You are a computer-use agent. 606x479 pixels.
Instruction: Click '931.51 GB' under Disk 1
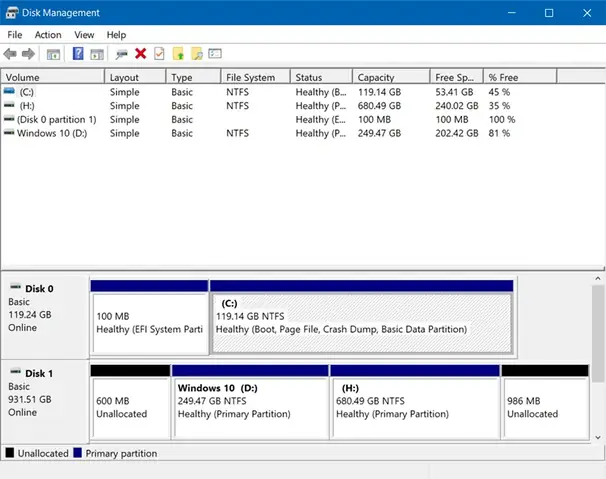[x=30, y=399]
